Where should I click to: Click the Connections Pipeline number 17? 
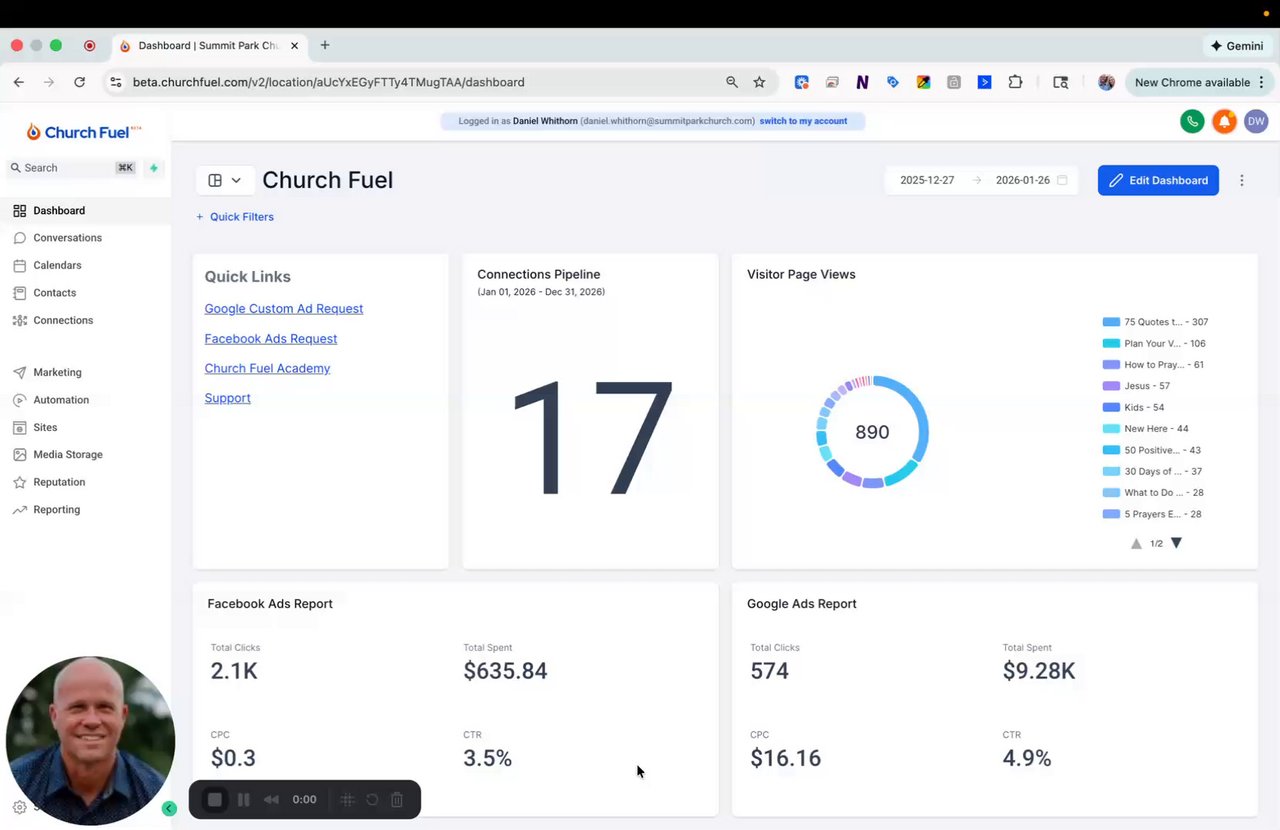(591, 437)
